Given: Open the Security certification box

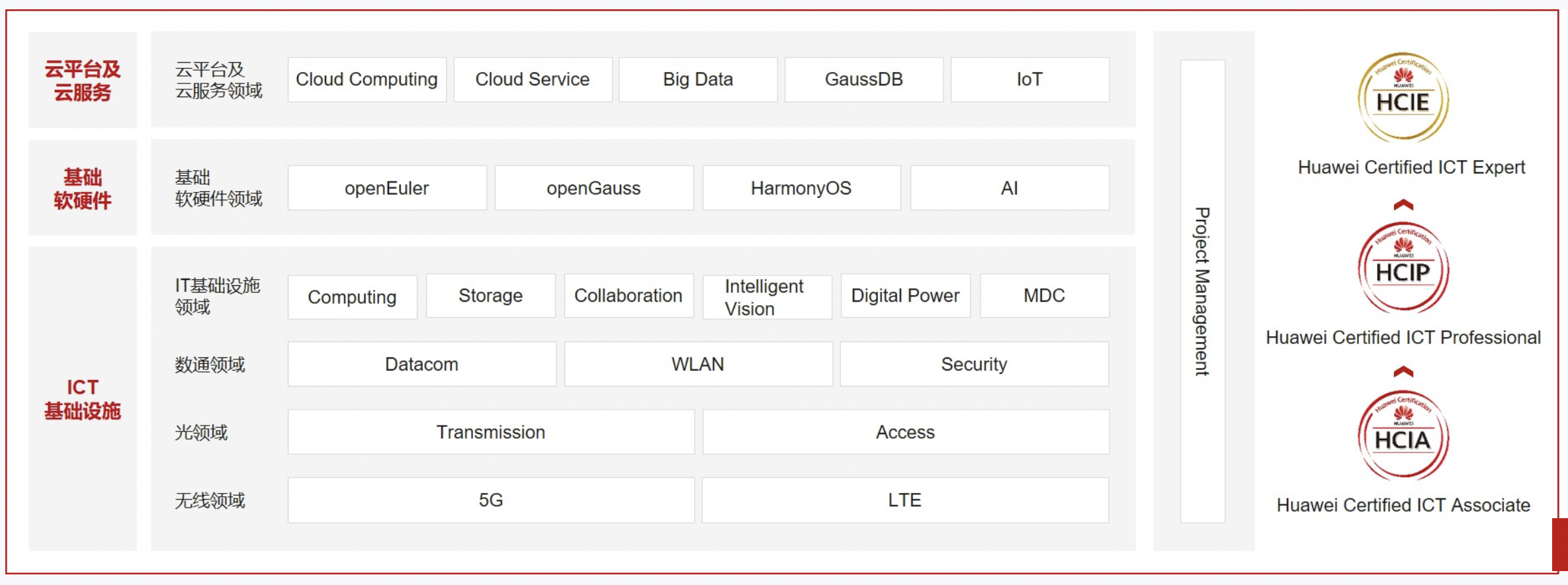Looking at the screenshot, I should click(x=975, y=364).
